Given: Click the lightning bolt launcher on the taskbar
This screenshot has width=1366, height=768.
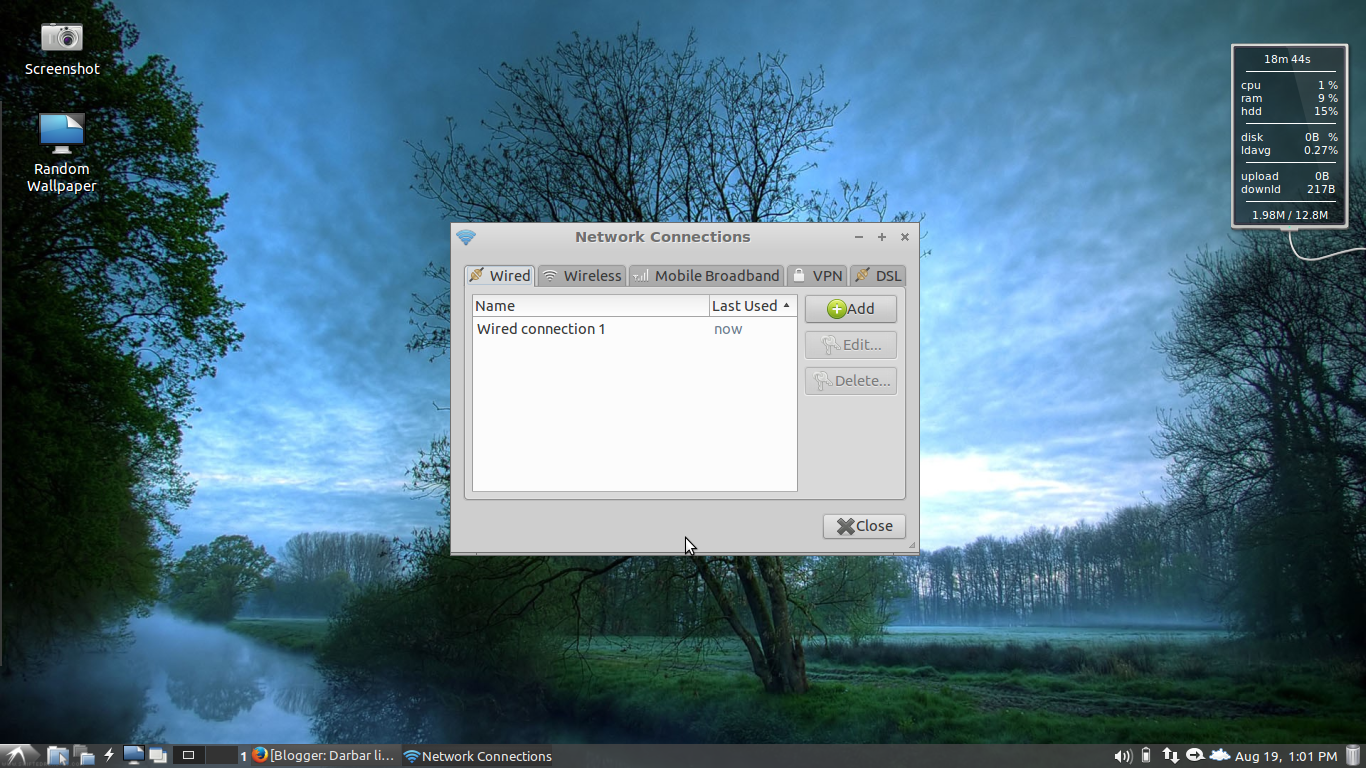Looking at the screenshot, I should (x=109, y=755).
